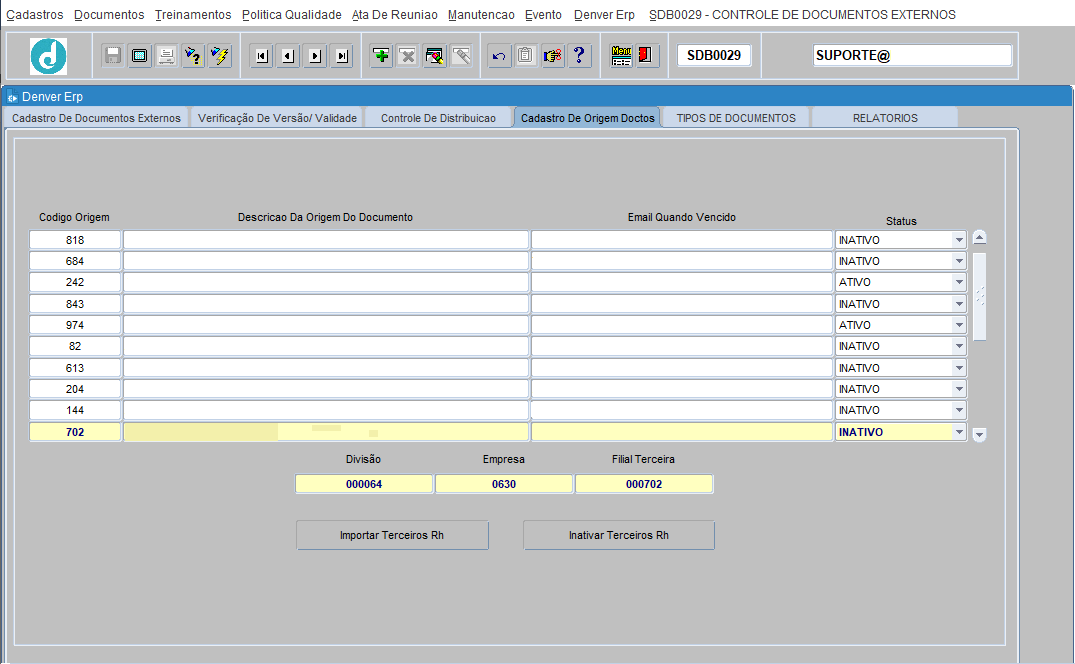
Task: Go to the last record
Action: pyautogui.click(x=341, y=56)
